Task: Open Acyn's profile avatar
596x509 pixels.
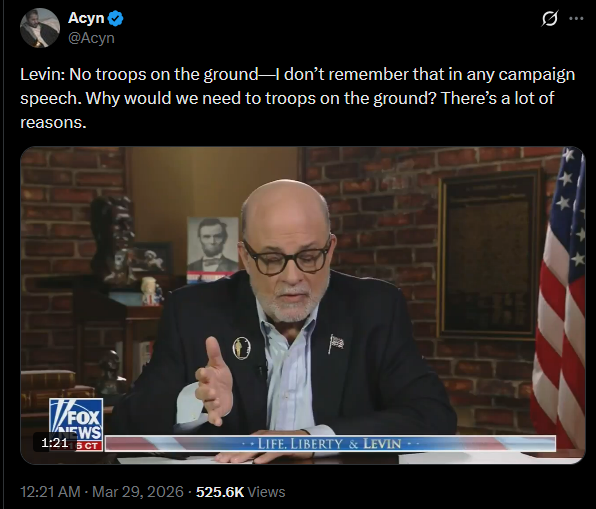Action: pos(40,28)
